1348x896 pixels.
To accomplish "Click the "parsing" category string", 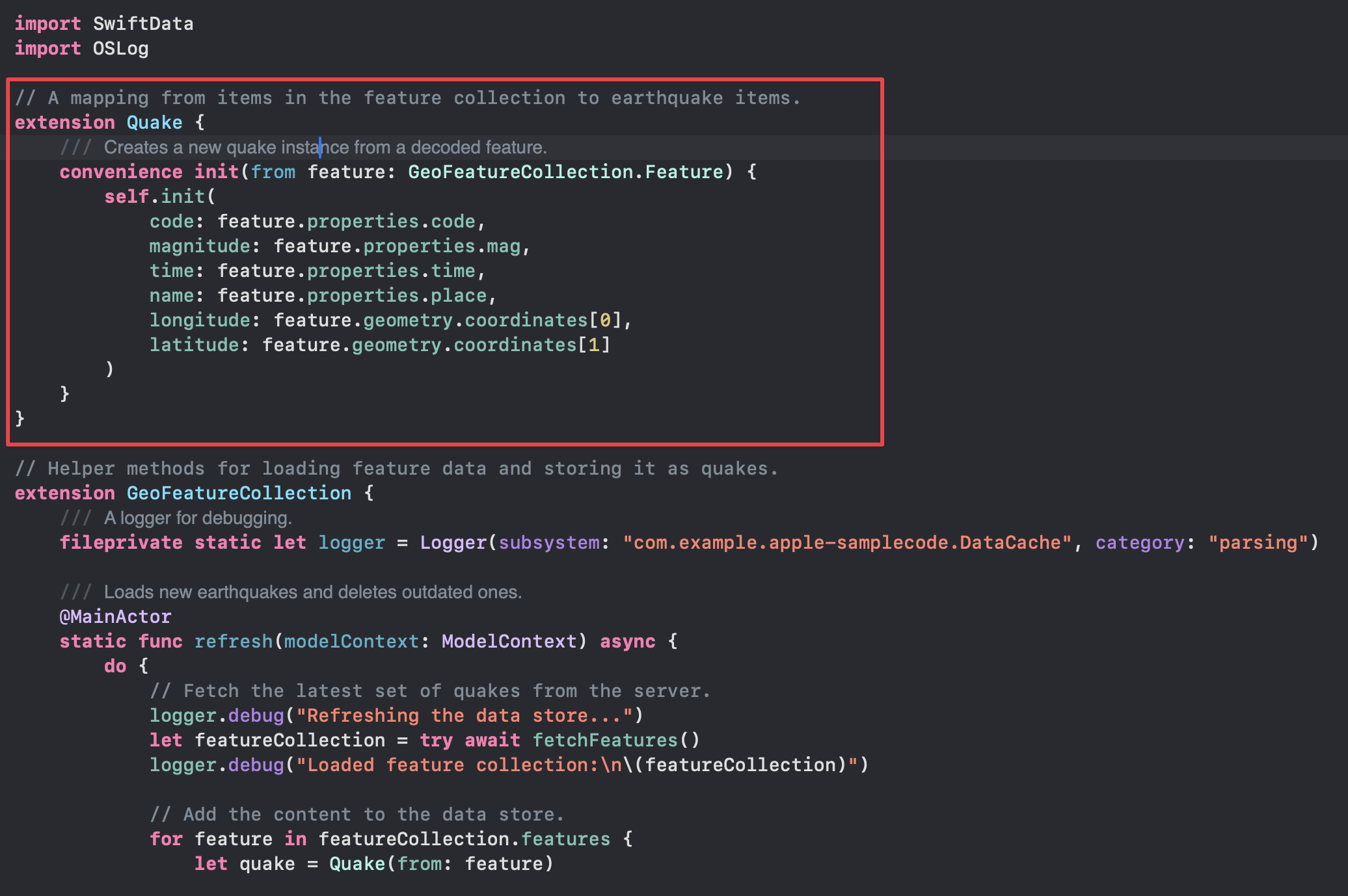I will click(x=1258, y=542).
